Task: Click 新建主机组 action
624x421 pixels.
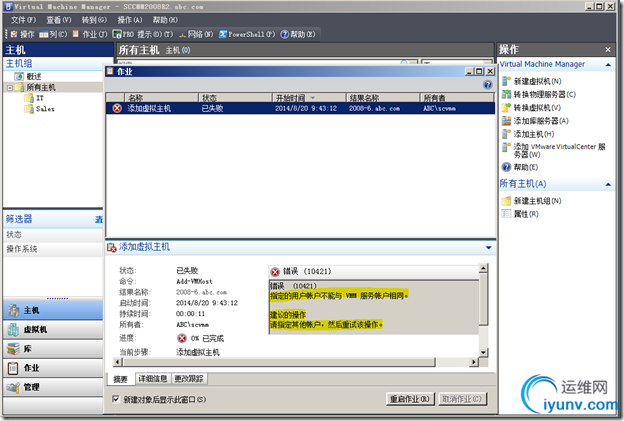Action: coord(531,201)
